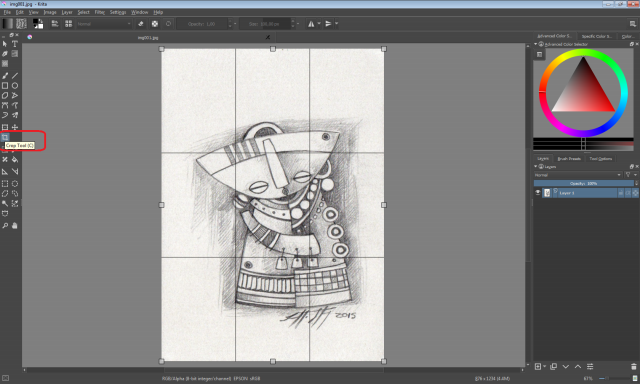Select the Freehand Selection tool
The width and height of the screenshot is (640, 384).
(15, 193)
